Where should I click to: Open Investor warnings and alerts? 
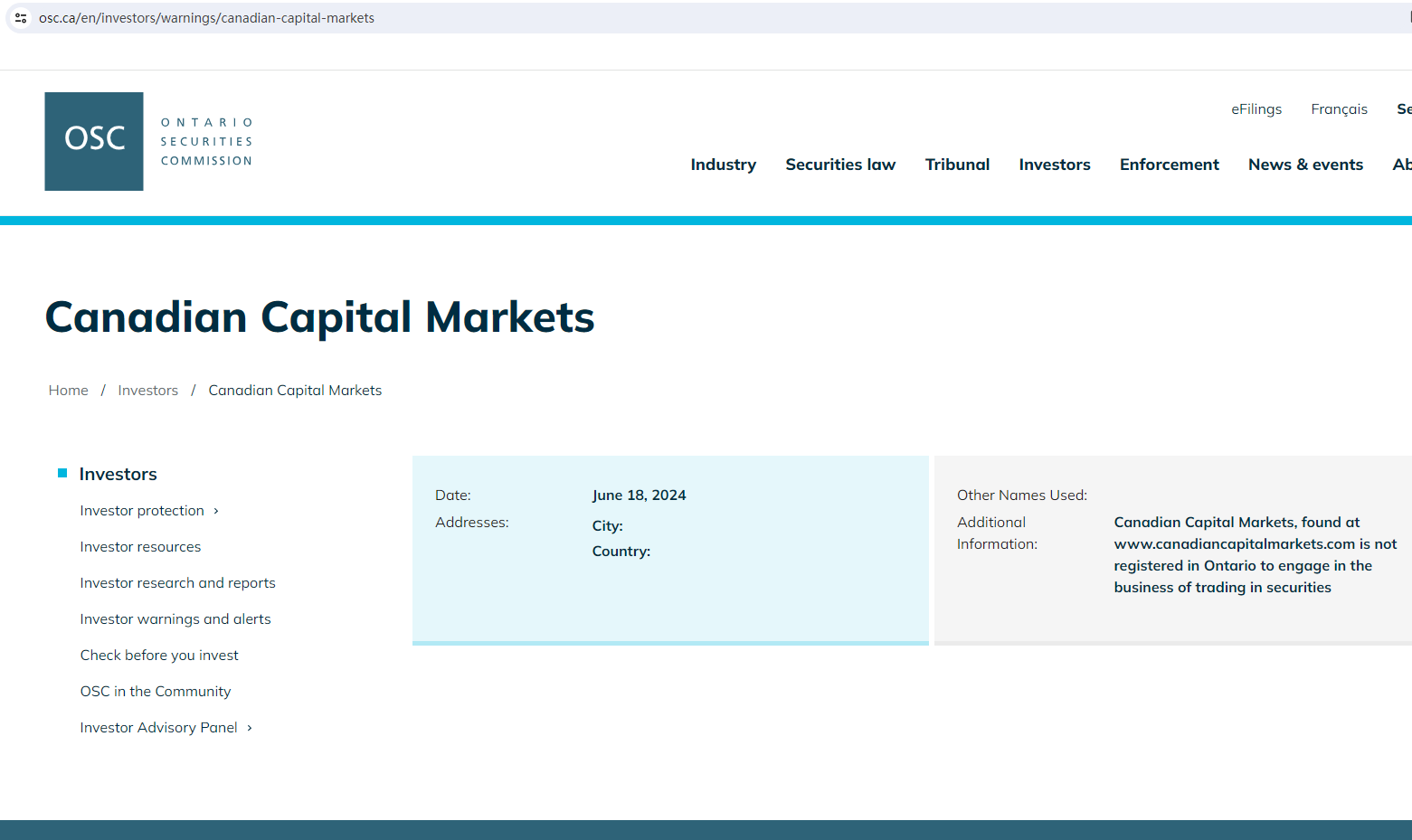pyautogui.click(x=175, y=619)
